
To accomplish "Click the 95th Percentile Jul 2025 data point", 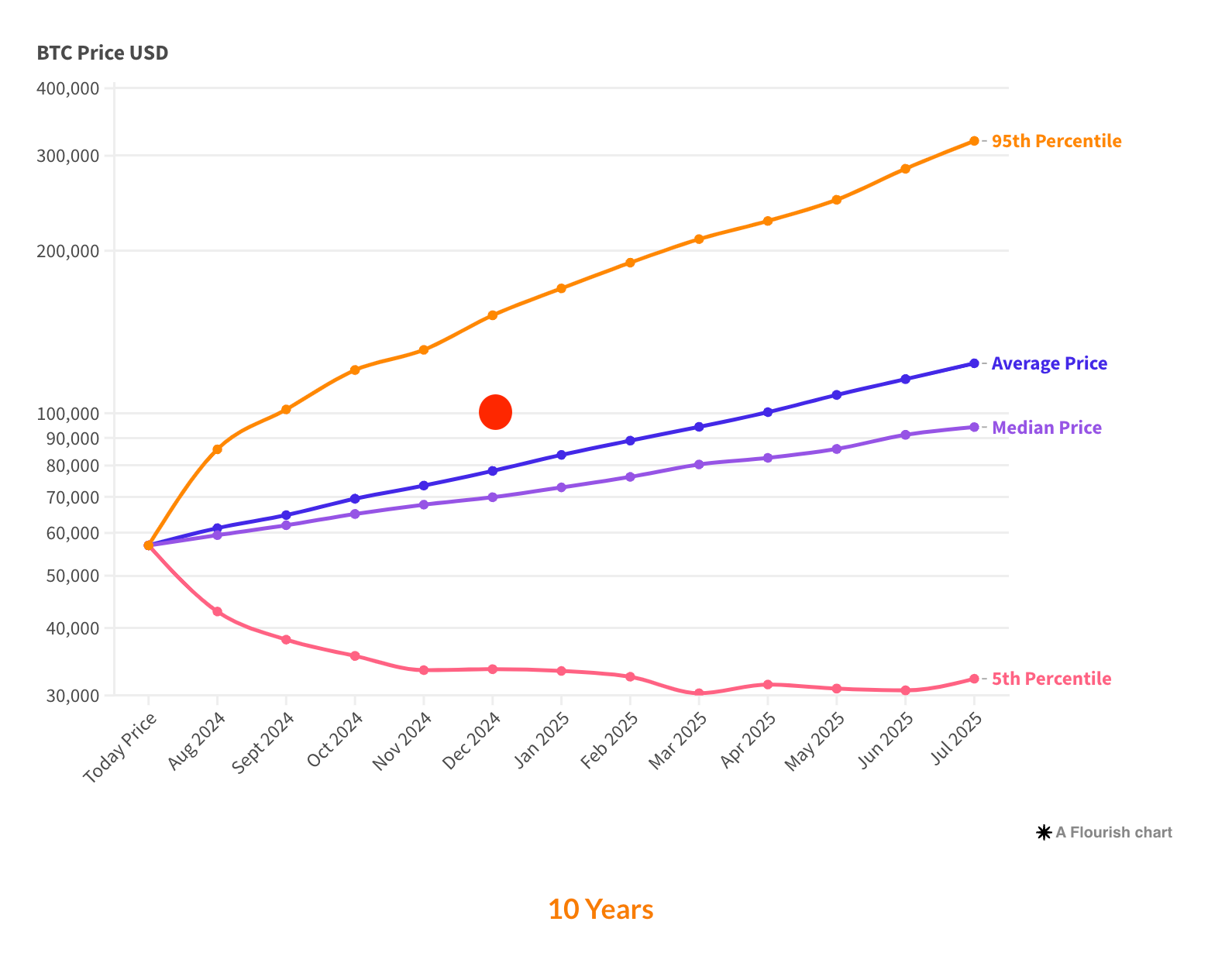I will pos(974,141).
